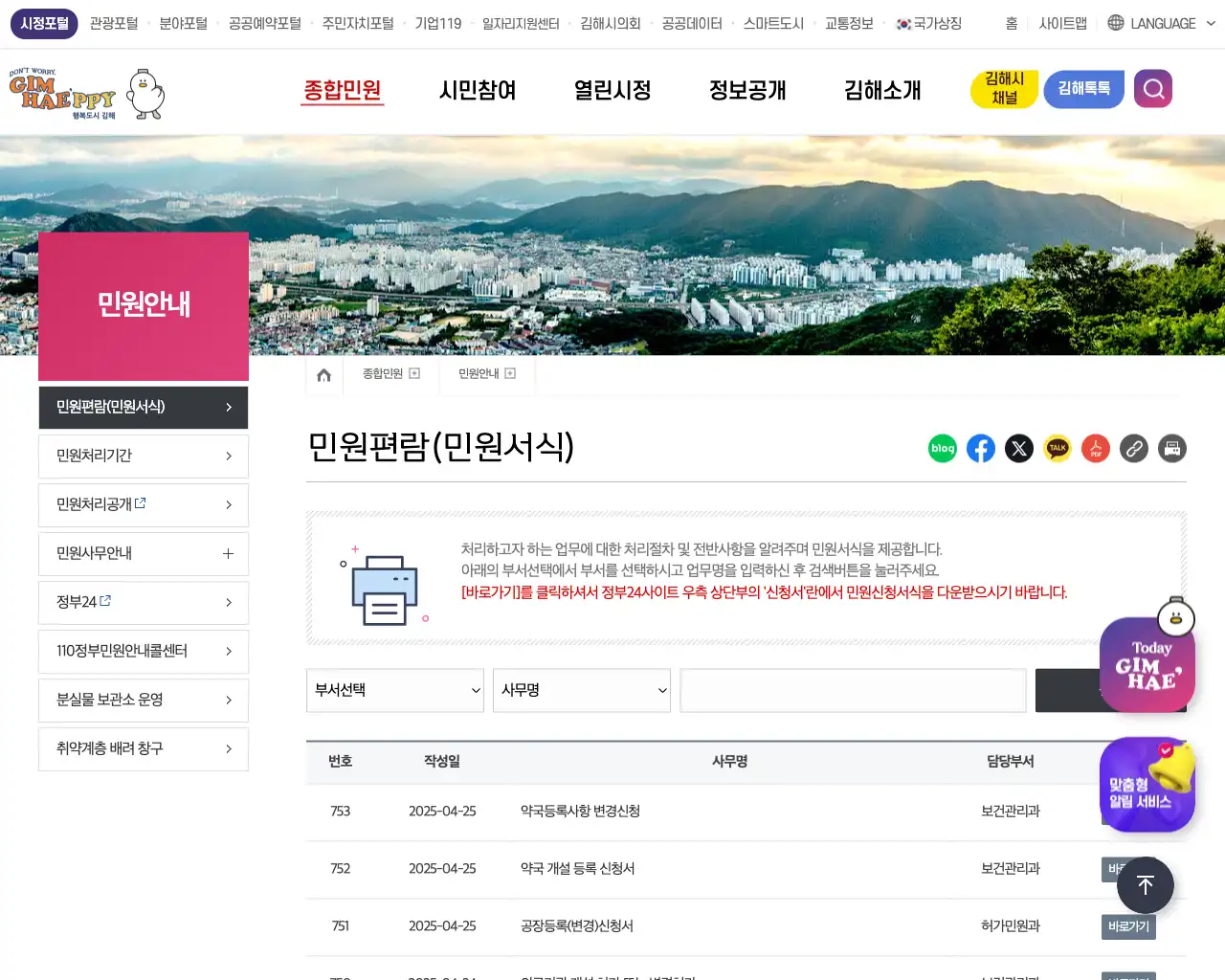Viewport: 1225px width, 980px height.
Task: Open 분야포털 top link
Action: pos(183,23)
